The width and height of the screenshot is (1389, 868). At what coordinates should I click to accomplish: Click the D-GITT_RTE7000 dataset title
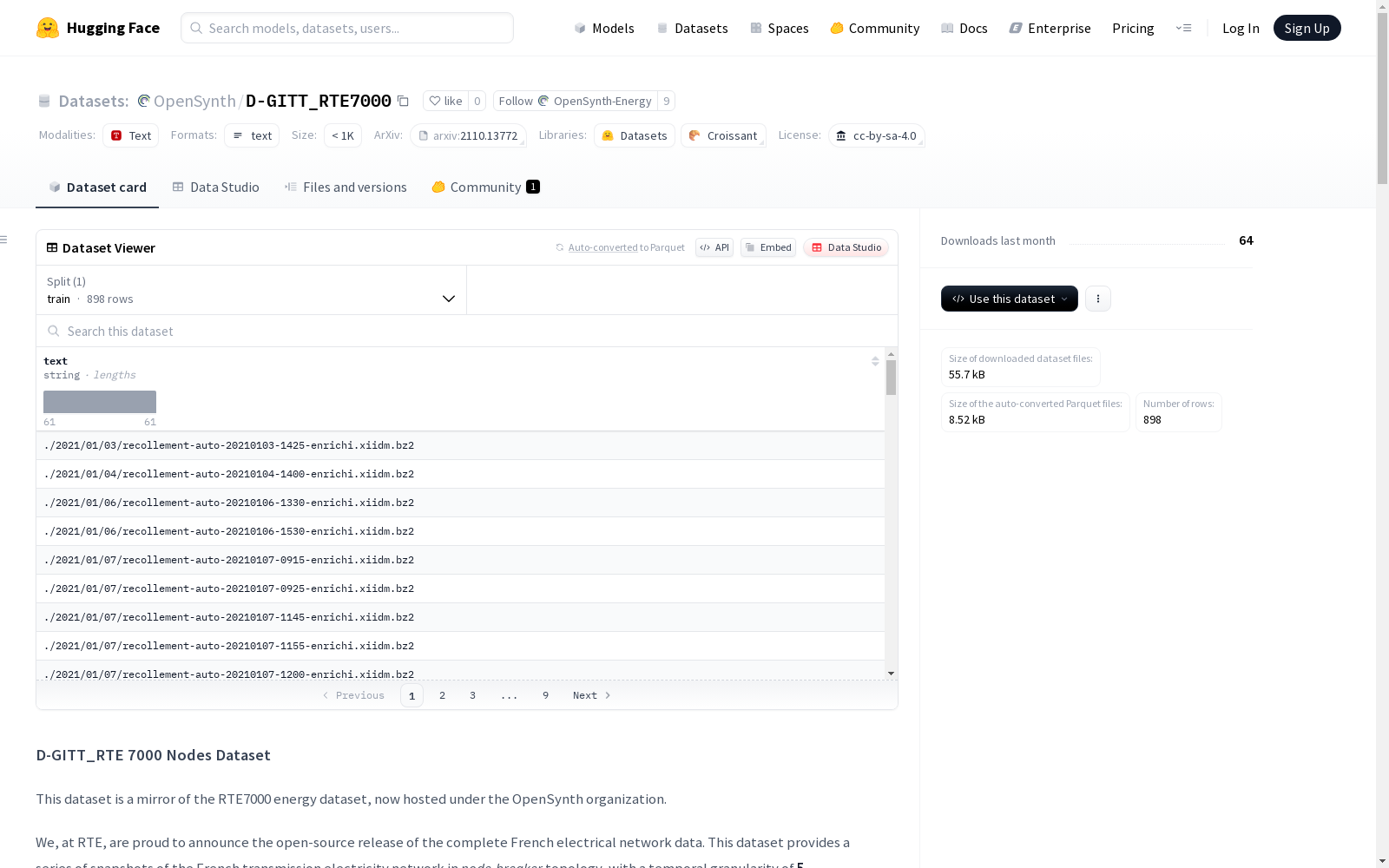point(319,101)
